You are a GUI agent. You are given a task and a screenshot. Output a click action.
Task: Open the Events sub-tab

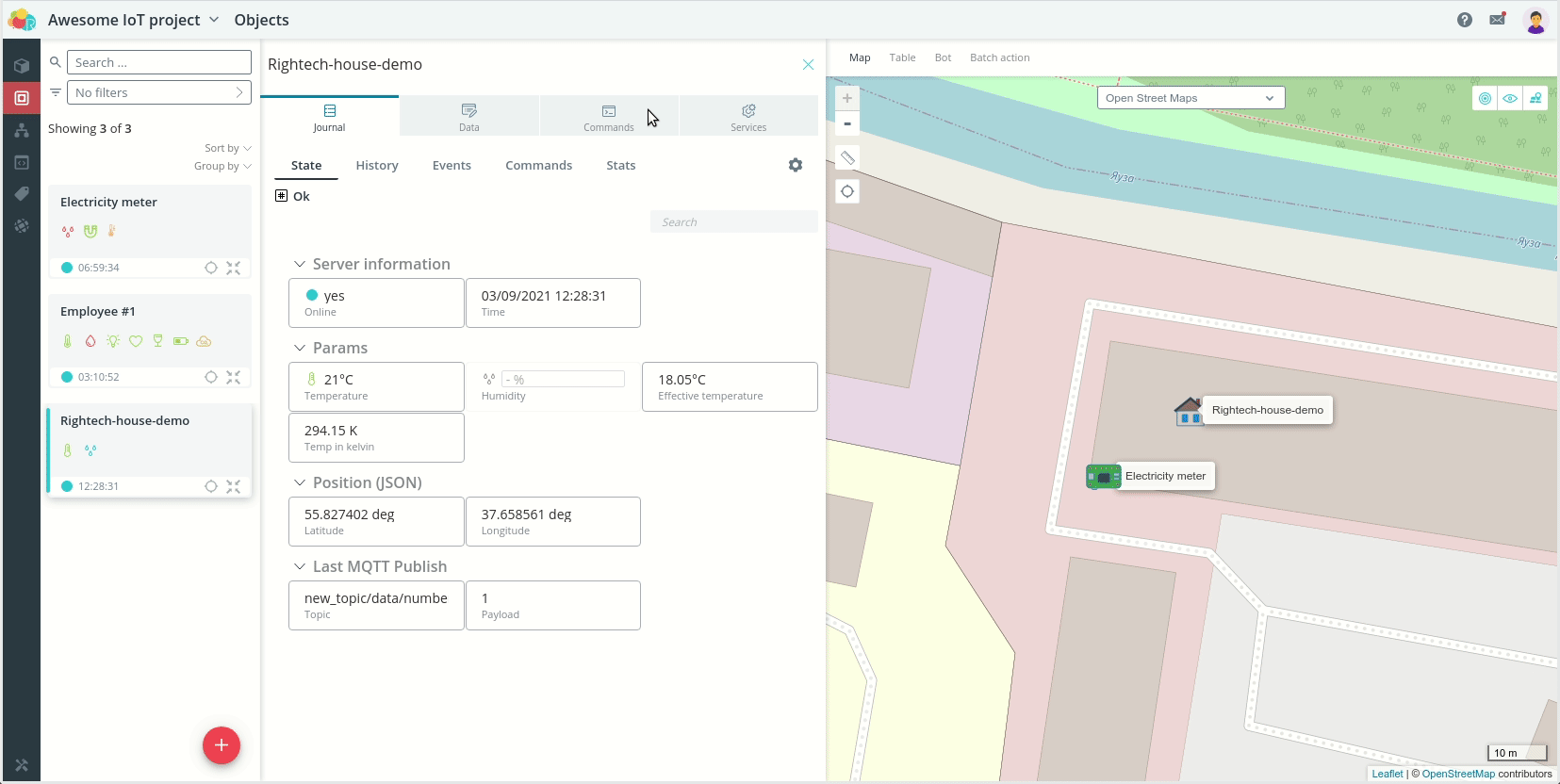(x=452, y=166)
